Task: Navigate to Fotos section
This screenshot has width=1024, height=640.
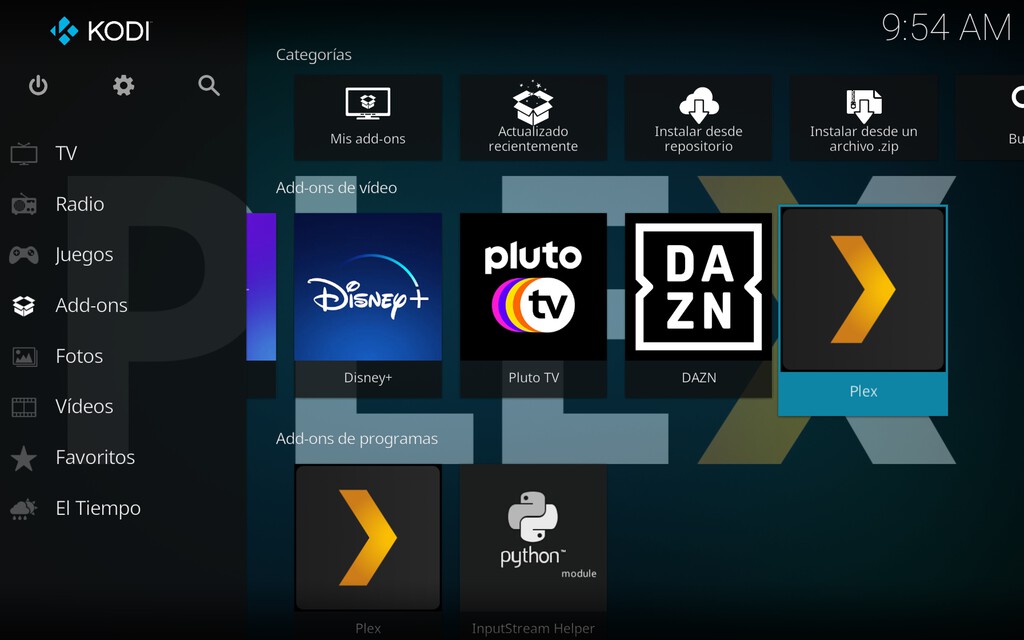Action: [x=79, y=356]
